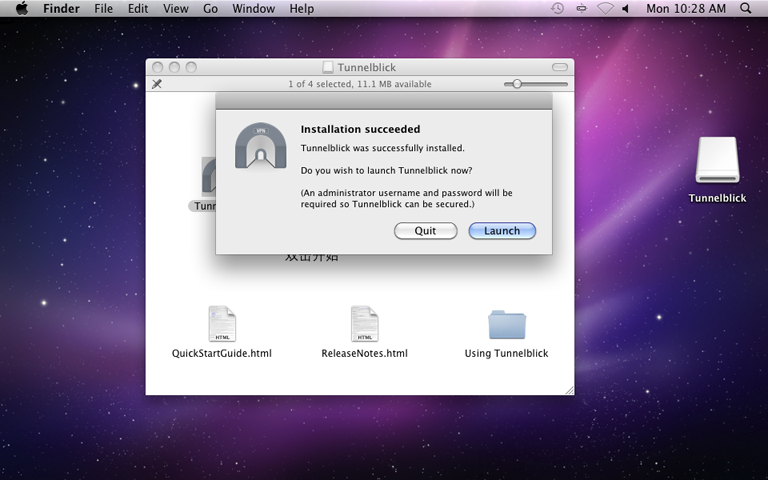Click the Time Machine menu bar icon
Screen dimensions: 768x480
pos(557,8)
